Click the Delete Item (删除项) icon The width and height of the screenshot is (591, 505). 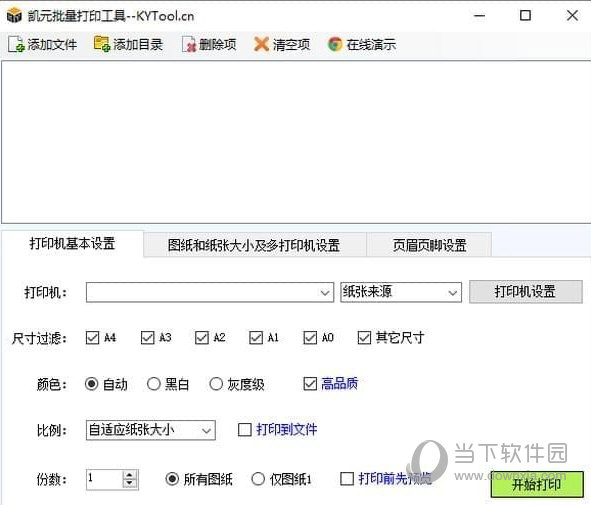pos(189,44)
